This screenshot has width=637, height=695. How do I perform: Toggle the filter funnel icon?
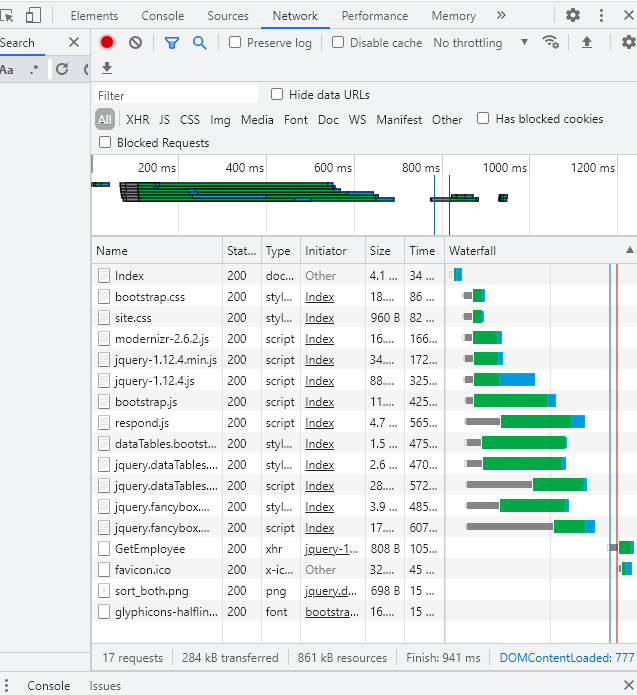click(171, 42)
